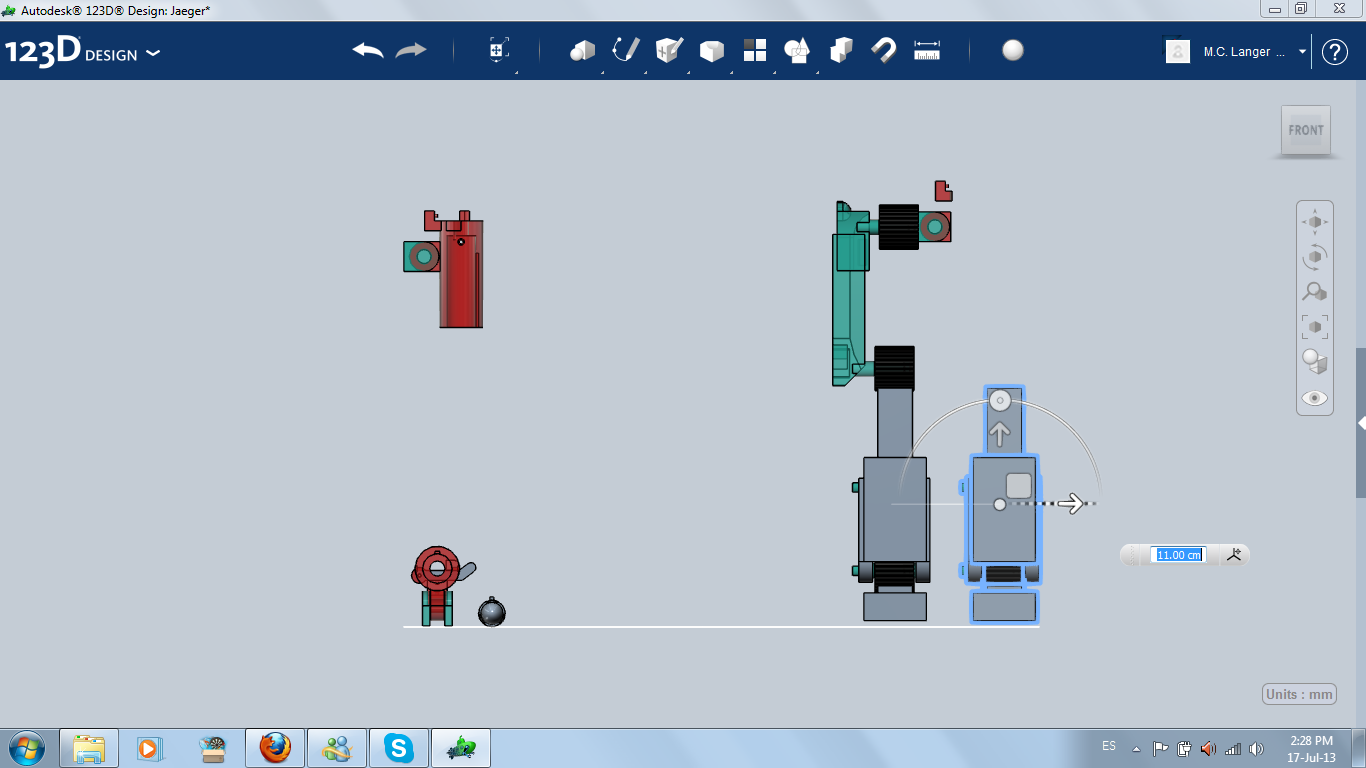Expand the side panel on the right edge

coord(1361,423)
